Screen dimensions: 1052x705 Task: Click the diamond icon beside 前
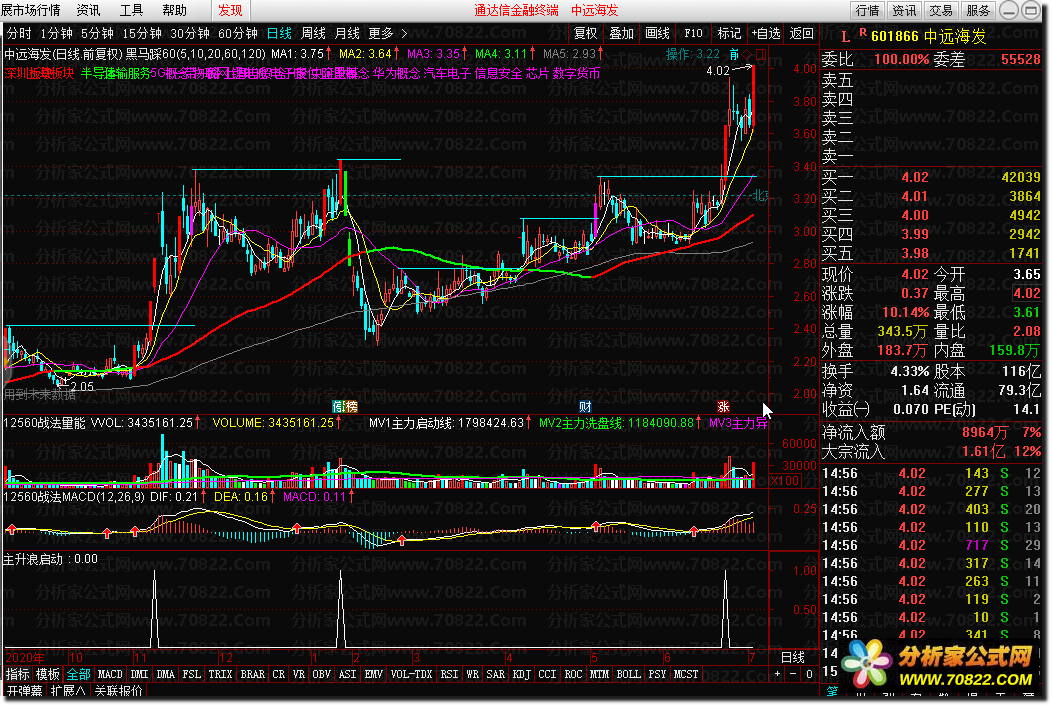click(747, 54)
